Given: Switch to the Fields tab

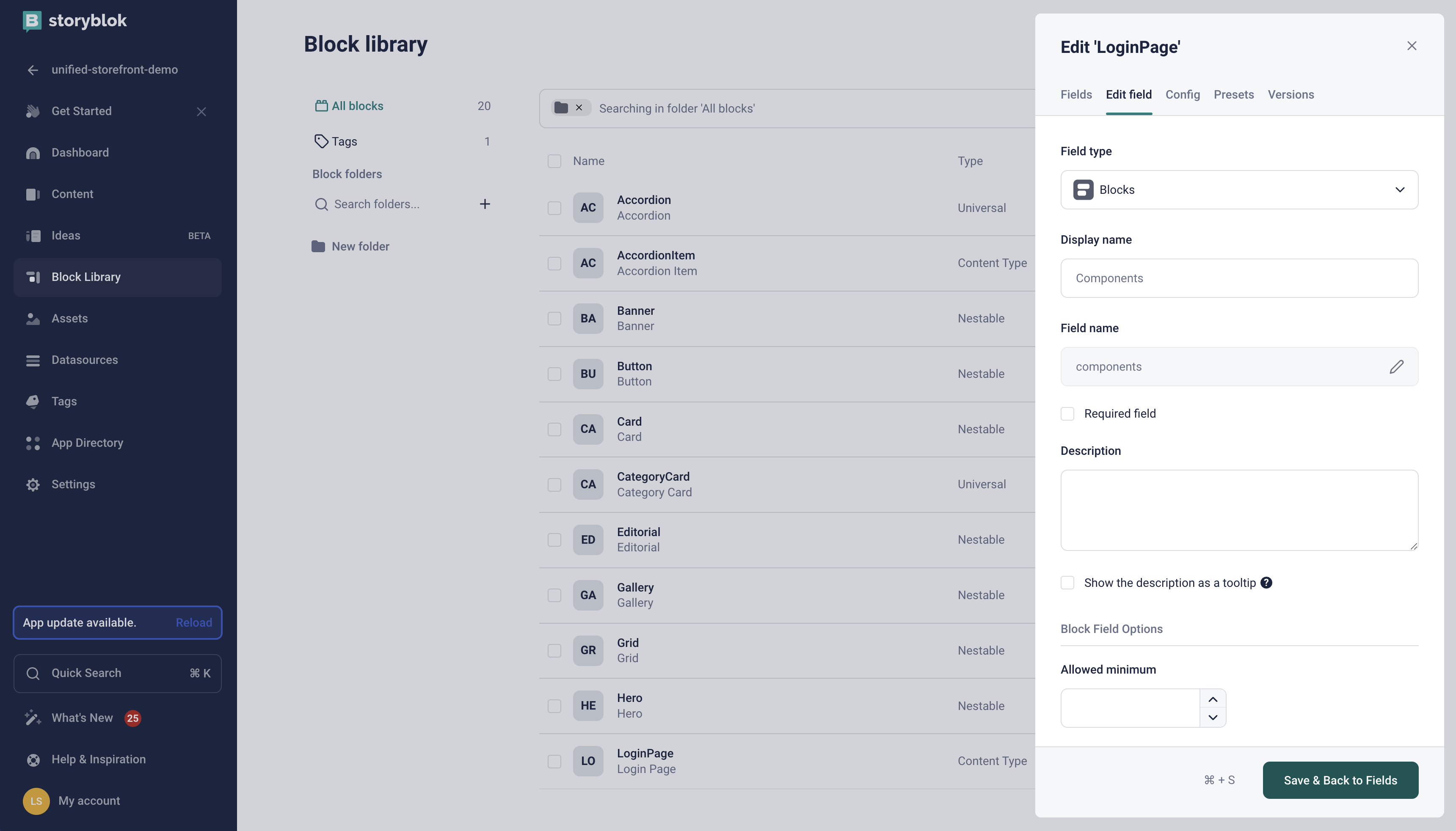Looking at the screenshot, I should pyautogui.click(x=1076, y=95).
